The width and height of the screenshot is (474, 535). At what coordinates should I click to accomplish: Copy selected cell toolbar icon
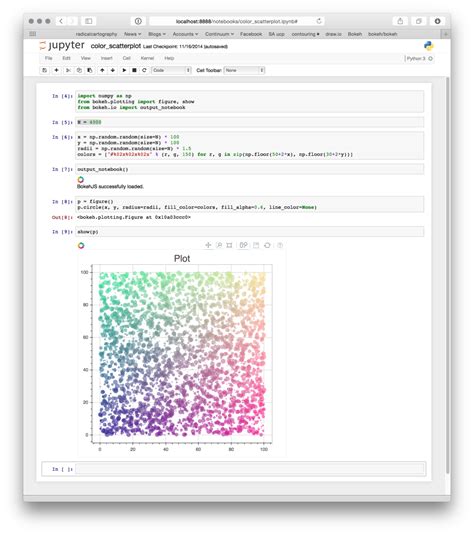[x=79, y=70]
